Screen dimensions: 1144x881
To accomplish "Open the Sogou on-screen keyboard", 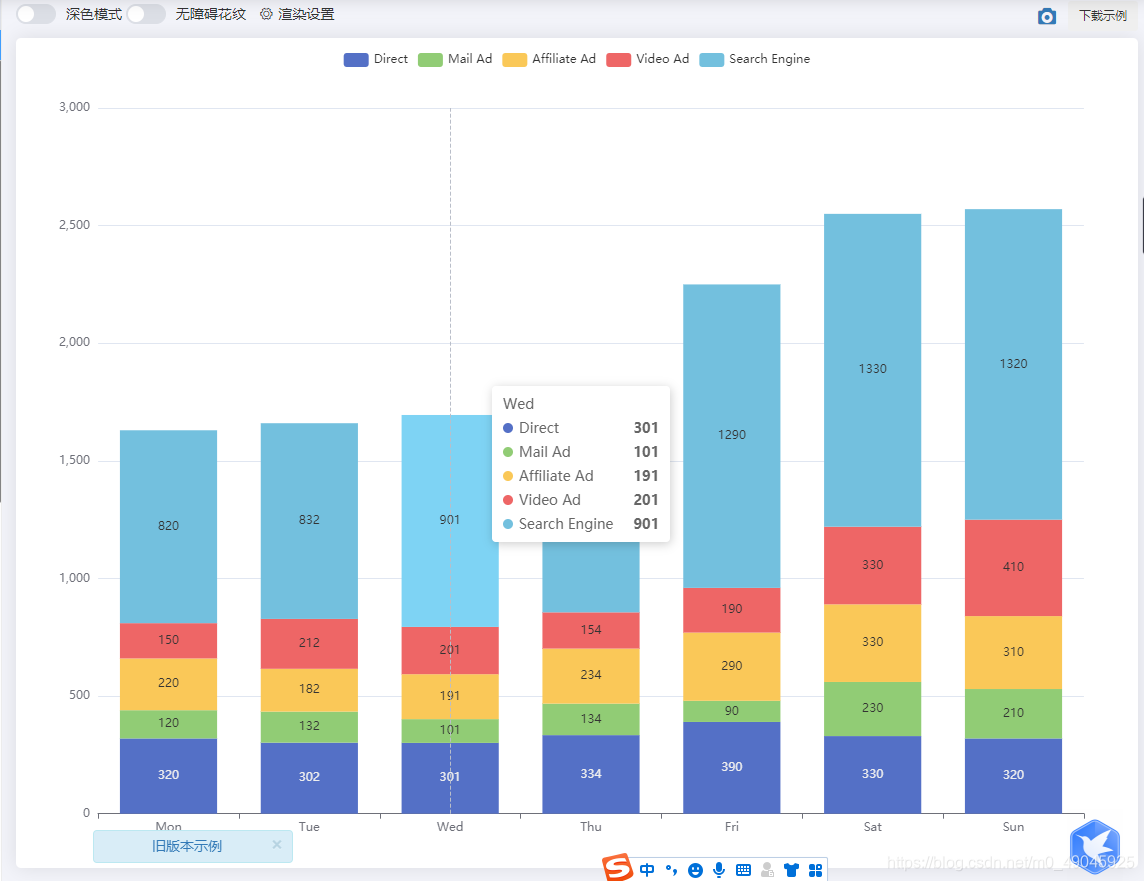I will point(742,869).
